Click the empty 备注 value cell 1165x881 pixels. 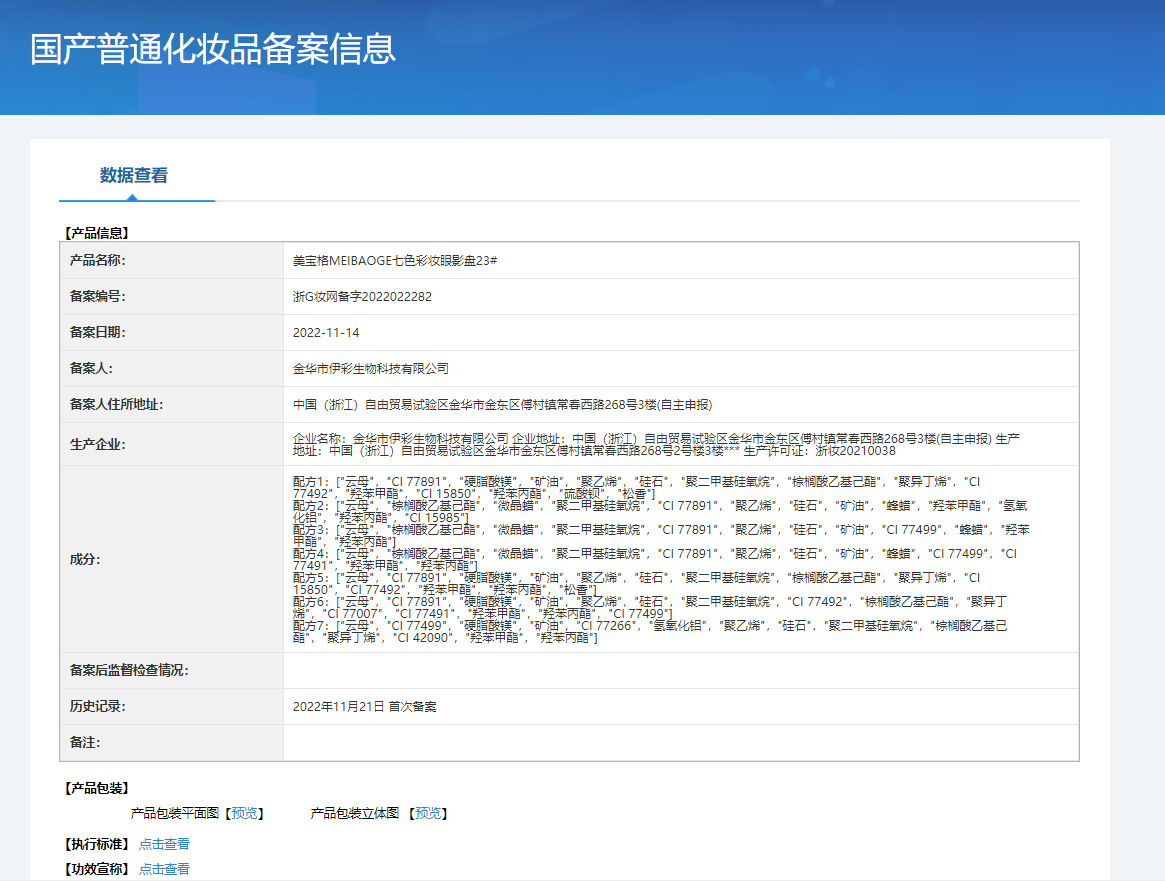(x=680, y=743)
